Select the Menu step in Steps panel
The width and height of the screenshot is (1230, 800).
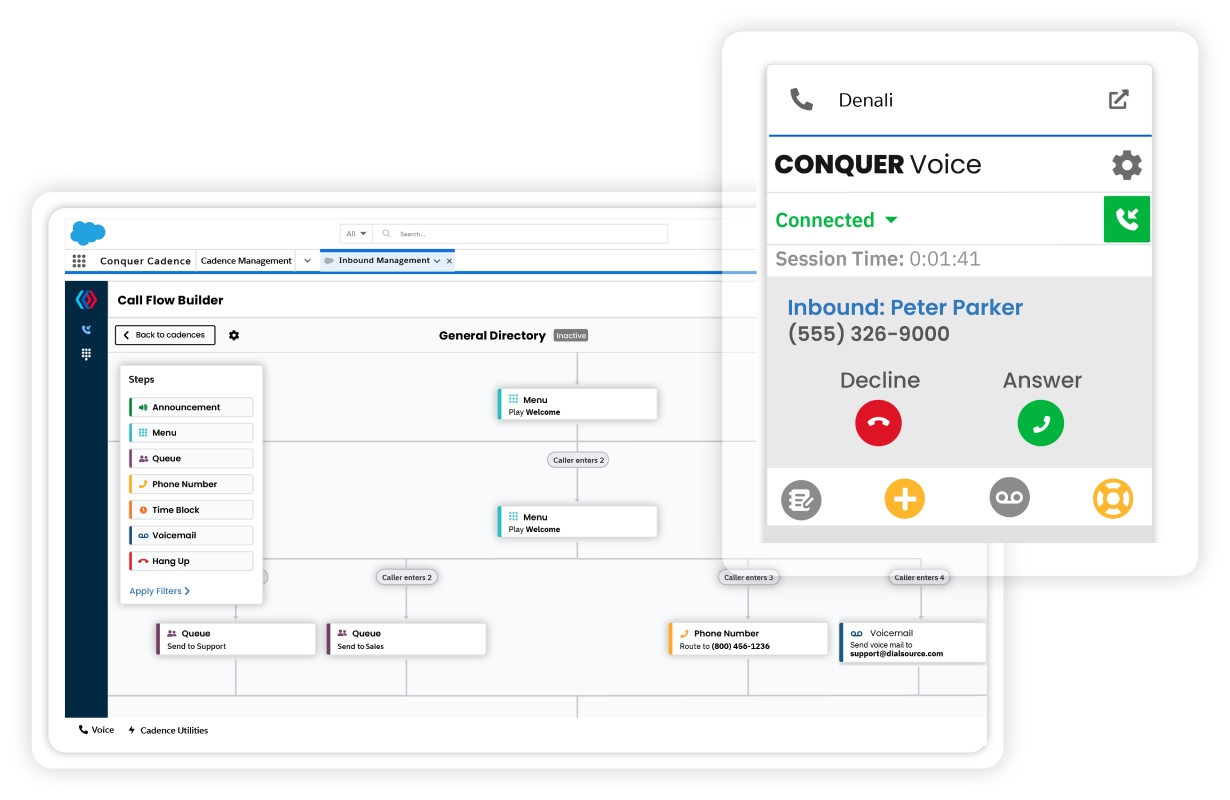191,433
